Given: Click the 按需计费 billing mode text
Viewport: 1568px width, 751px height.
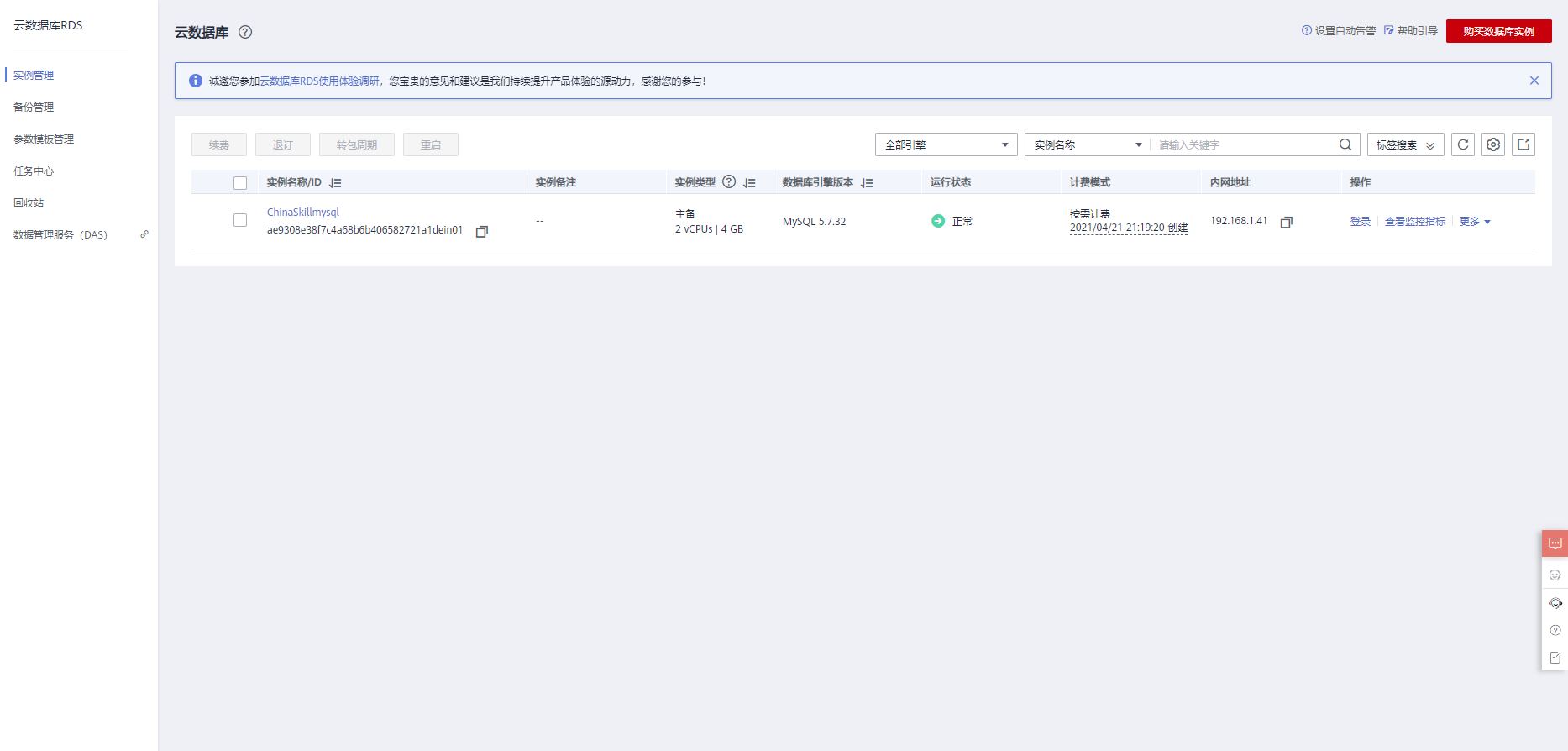Looking at the screenshot, I should click(x=1090, y=214).
